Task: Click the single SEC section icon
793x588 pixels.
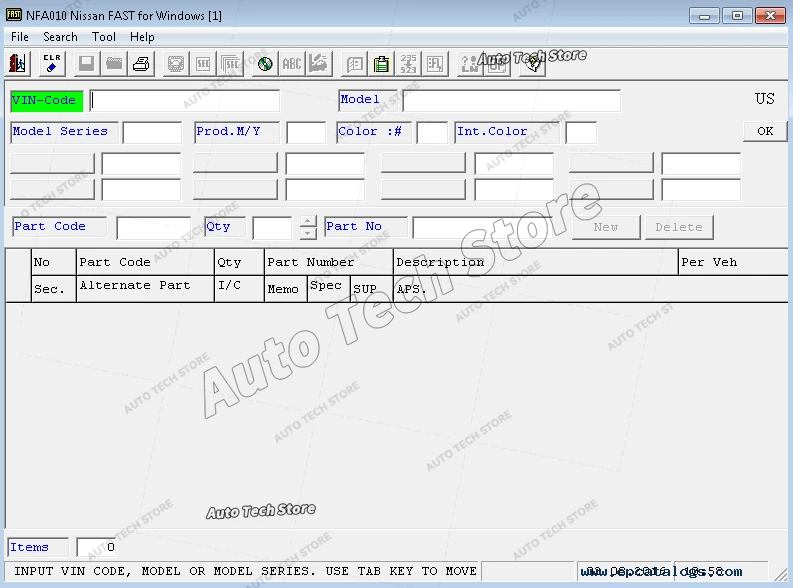Action: [x=203, y=64]
